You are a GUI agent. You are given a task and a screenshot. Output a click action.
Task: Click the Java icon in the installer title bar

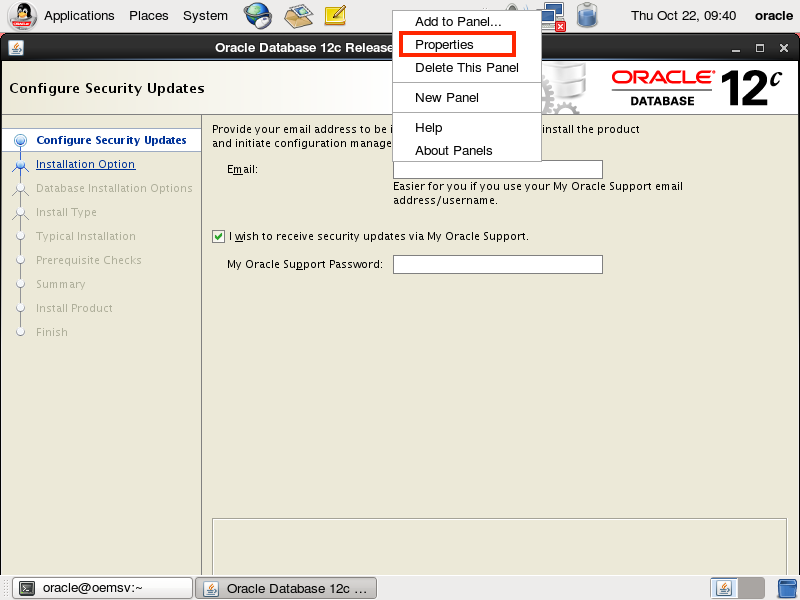16,48
